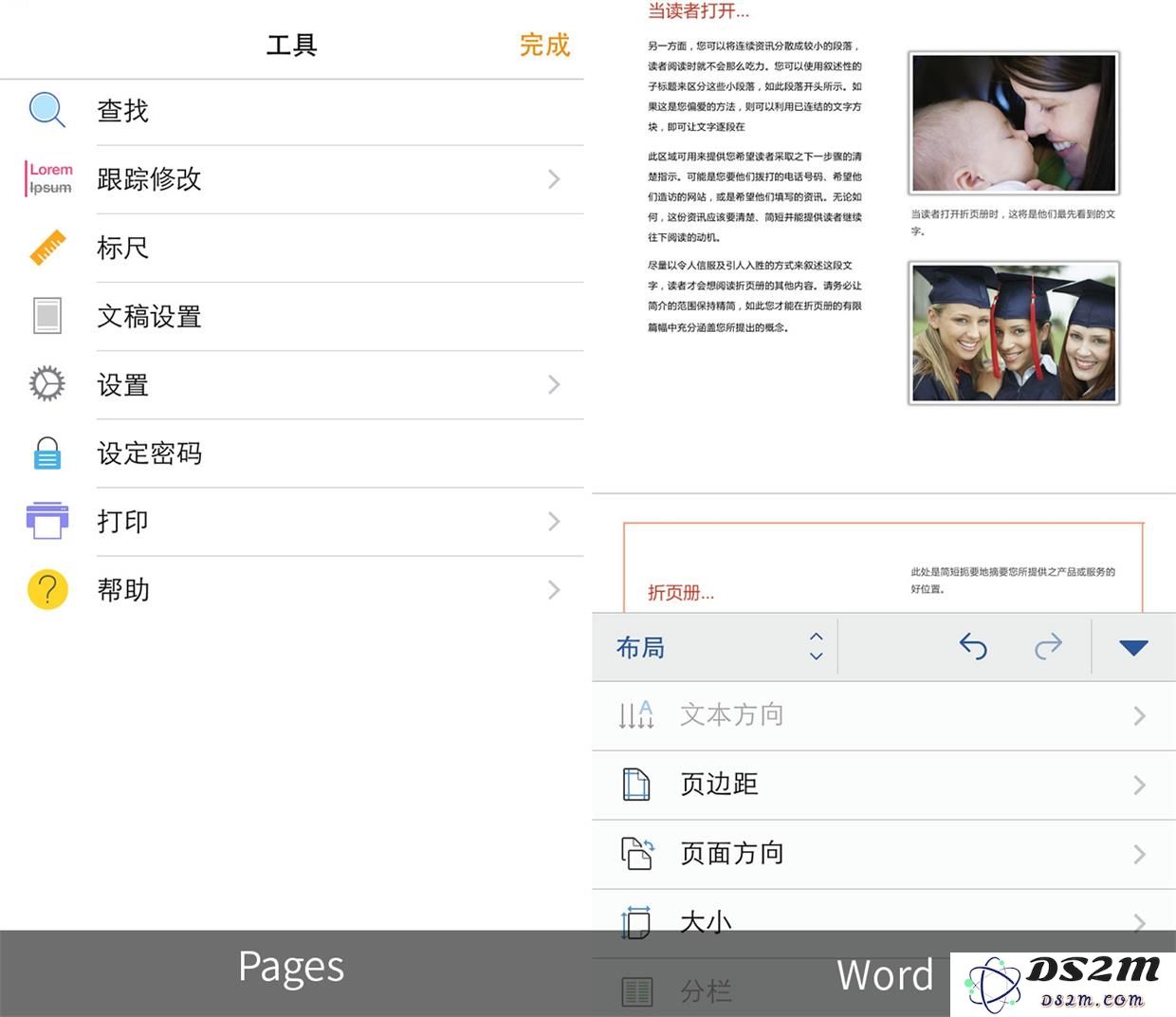Expand the 页边距 chevron

[x=1140, y=785]
